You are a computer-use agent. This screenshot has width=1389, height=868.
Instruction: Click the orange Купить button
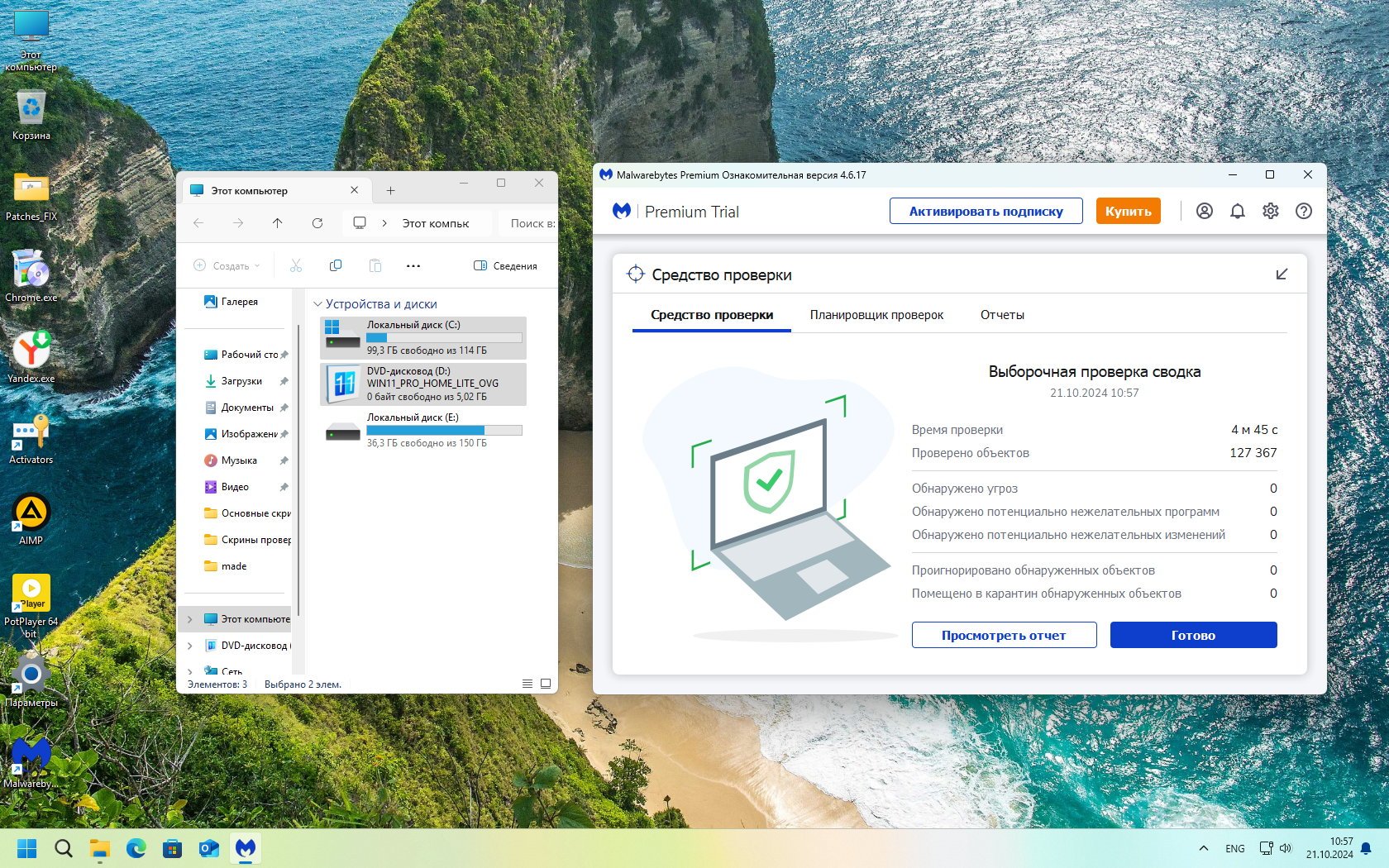[x=1129, y=211]
